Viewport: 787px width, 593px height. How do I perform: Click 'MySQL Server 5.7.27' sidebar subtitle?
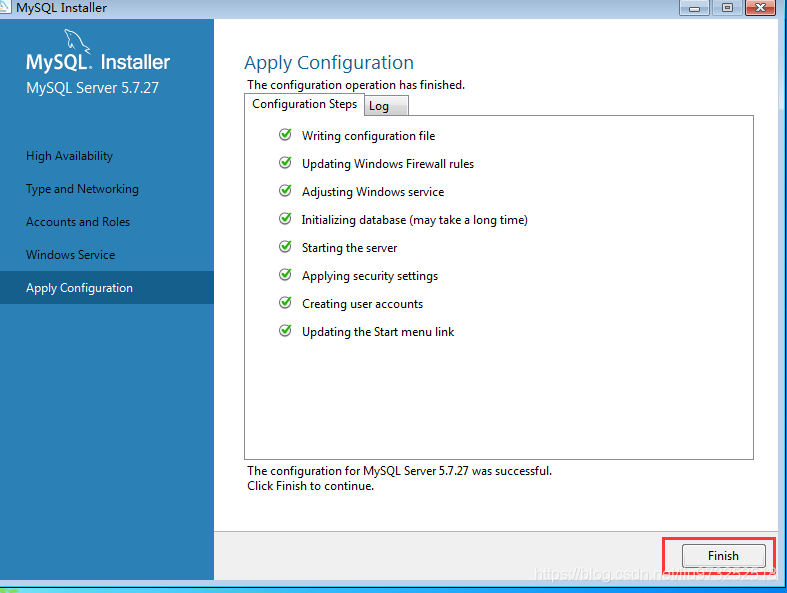92,88
